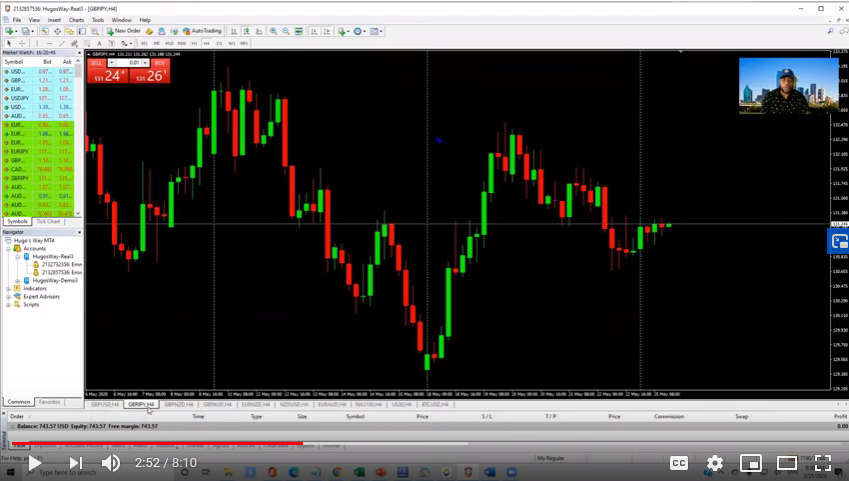The image size is (849, 481).
Task: Switch chart to bar chart icon
Action: point(234,31)
